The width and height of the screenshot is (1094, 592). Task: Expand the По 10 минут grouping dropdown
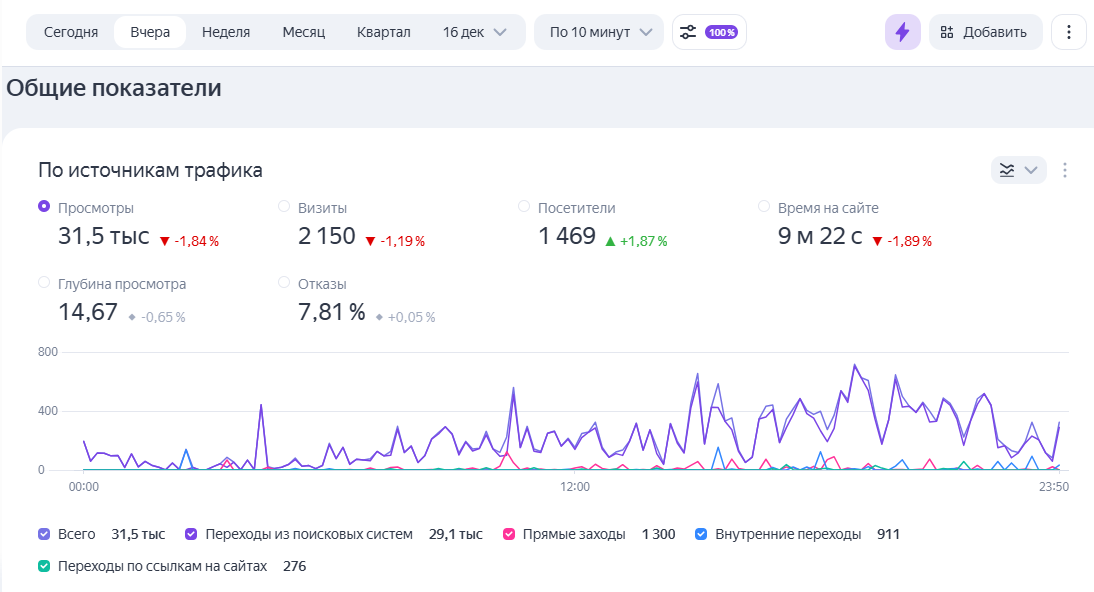(x=599, y=32)
